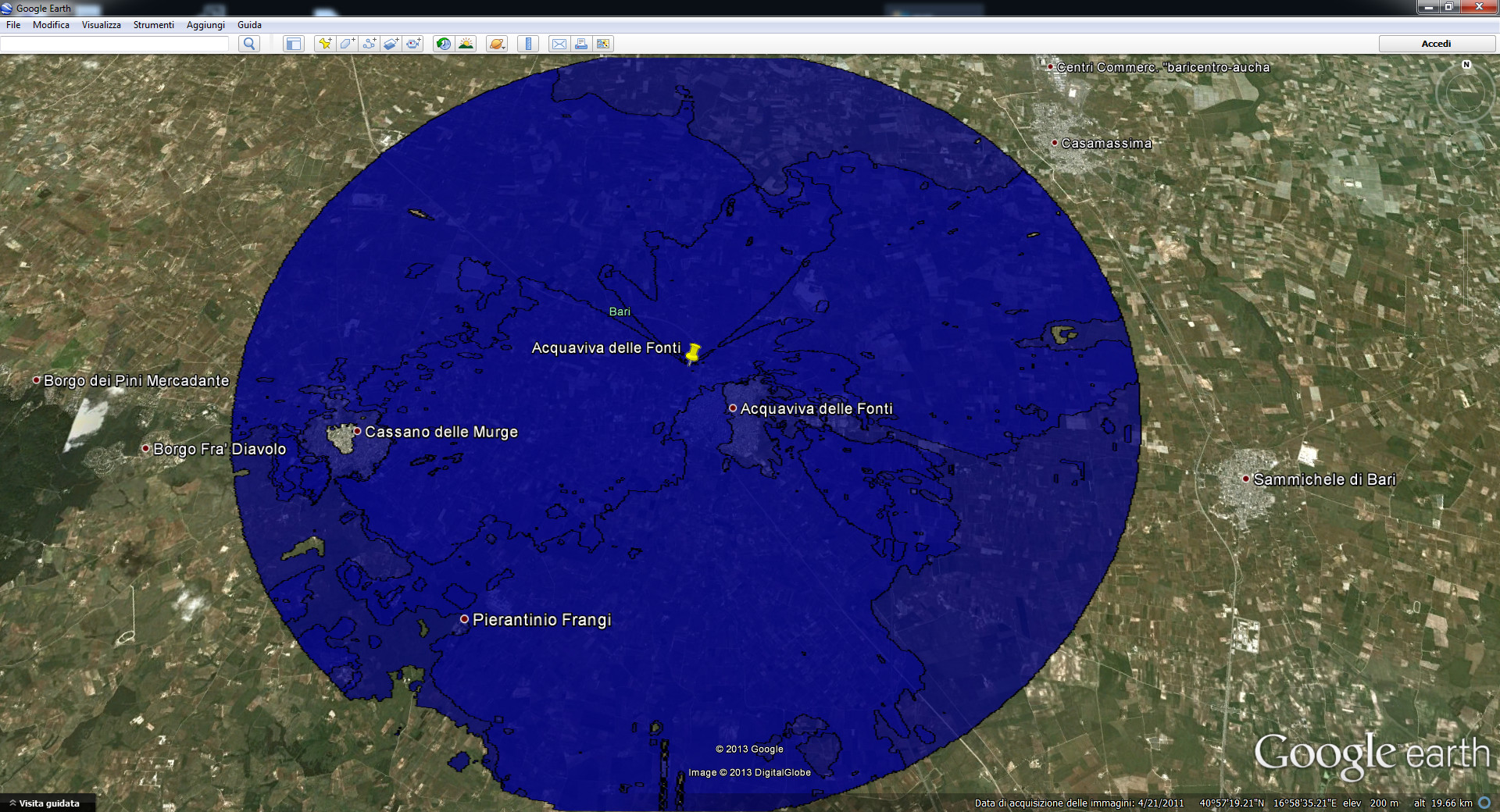The height and width of the screenshot is (812, 1500).
Task: Click the print icon
Action: (x=581, y=44)
